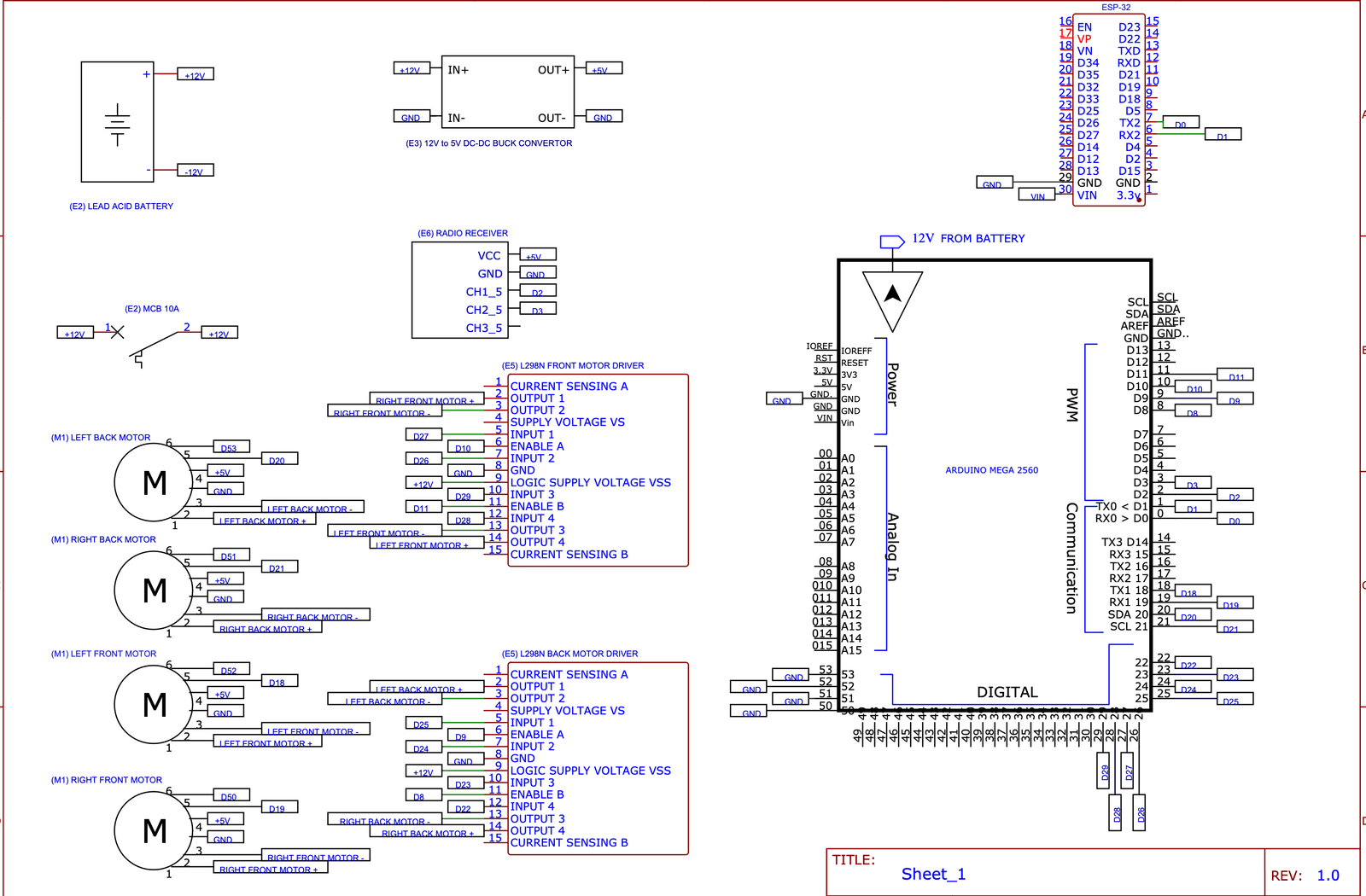Image resolution: width=1366 pixels, height=896 pixels.
Task: Click the 12V FROM BATTERY net flag
Action: 892,241
